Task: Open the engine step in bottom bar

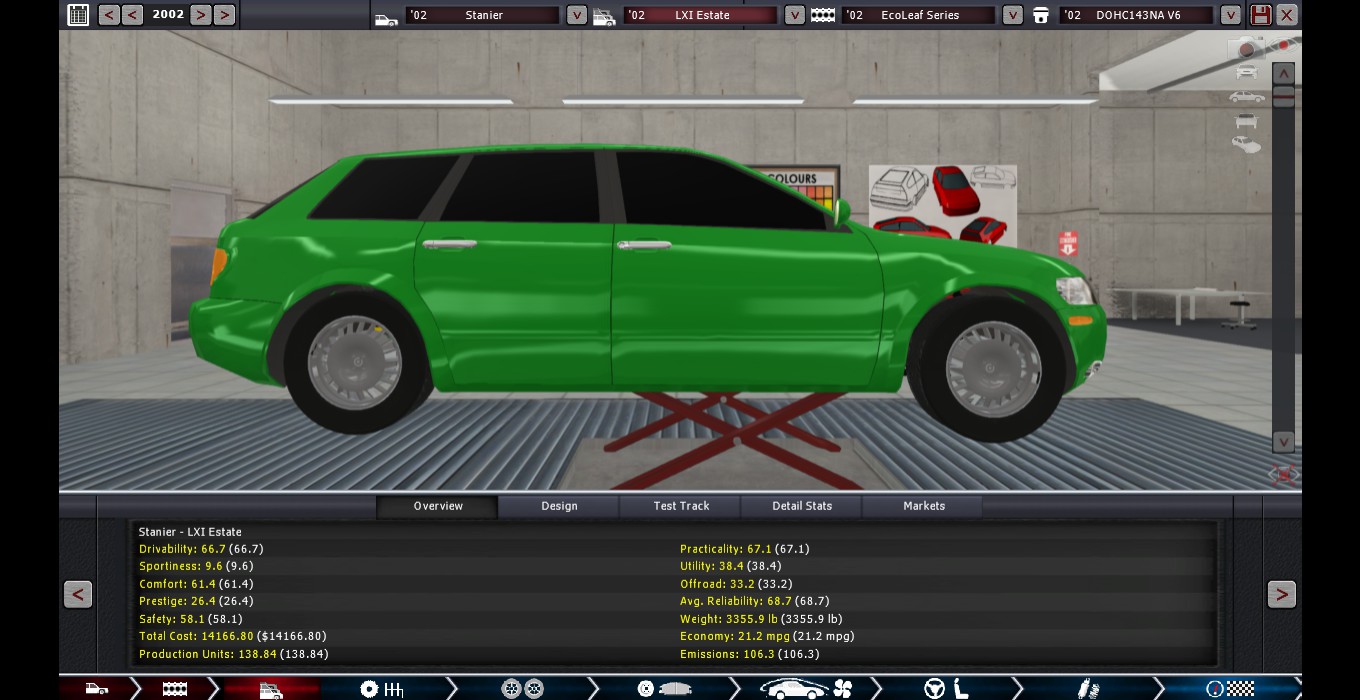Action: tap(175, 689)
